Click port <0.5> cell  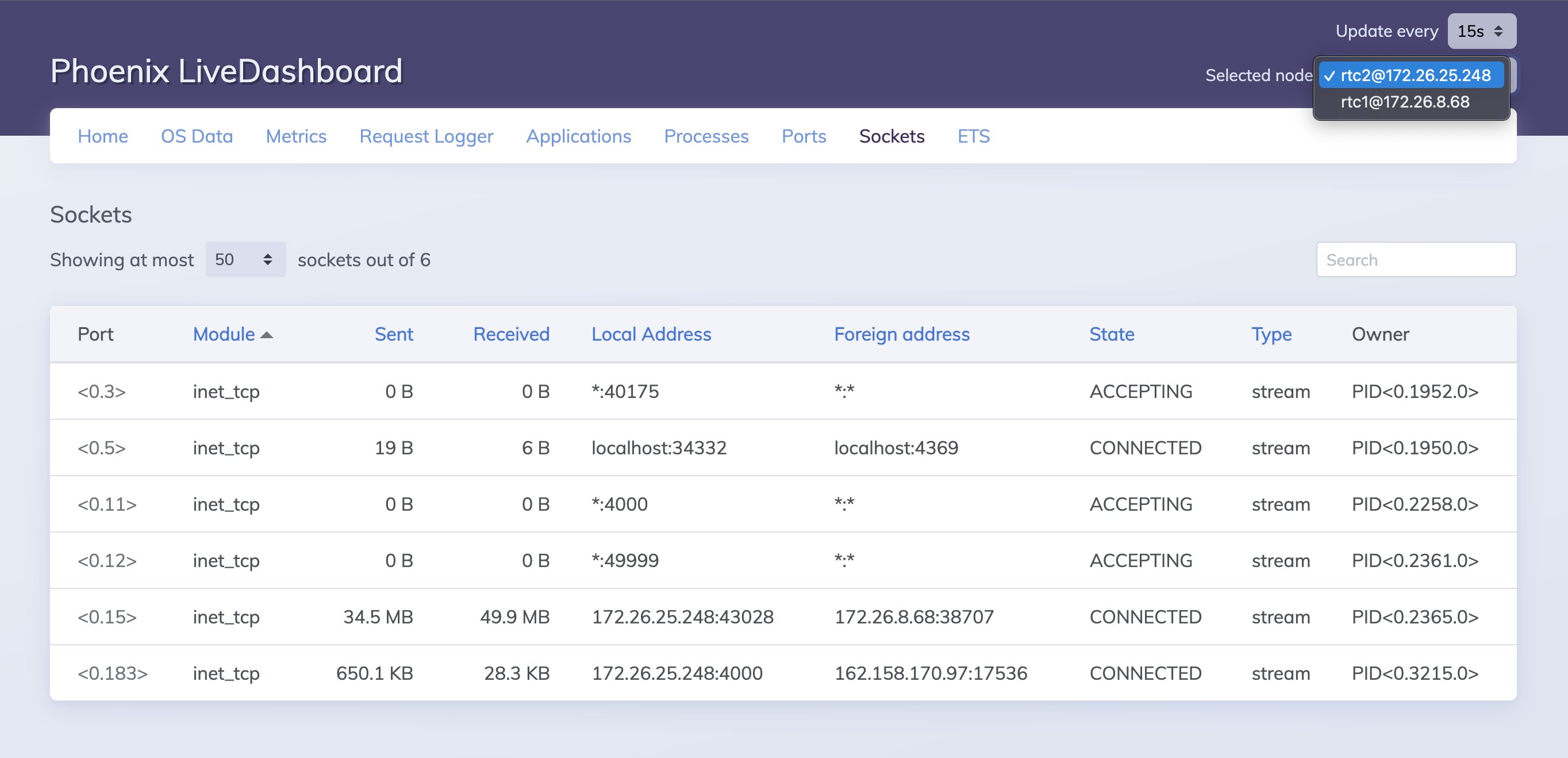[102, 448]
